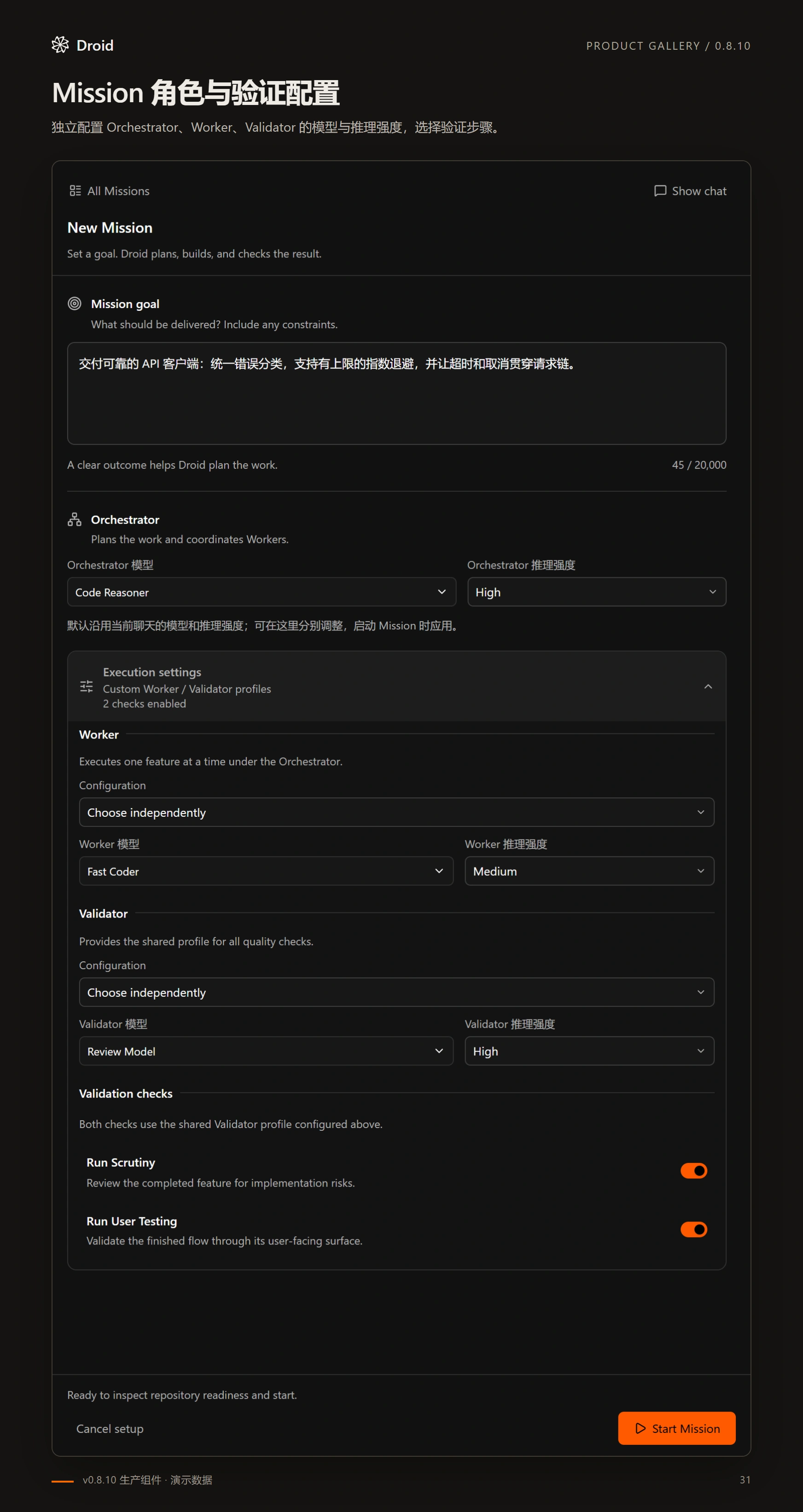Image resolution: width=803 pixels, height=1512 pixels.
Task: Click the Show chat button
Action: pyautogui.click(x=690, y=191)
